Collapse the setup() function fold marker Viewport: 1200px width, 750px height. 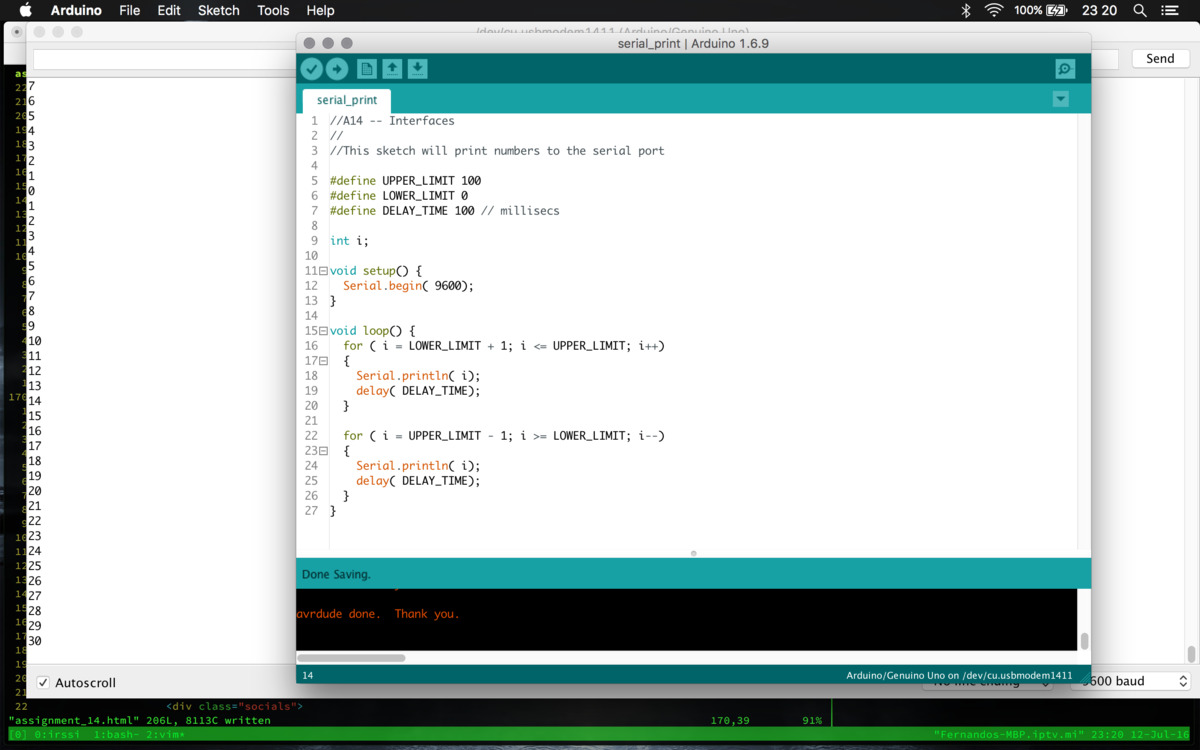click(x=323, y=271)
